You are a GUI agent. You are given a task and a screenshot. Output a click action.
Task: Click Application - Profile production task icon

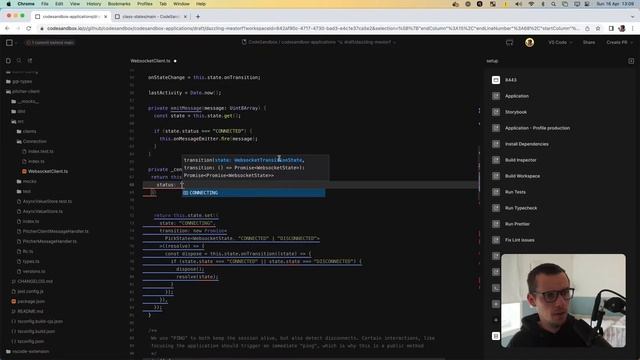(x=496, y=128)
